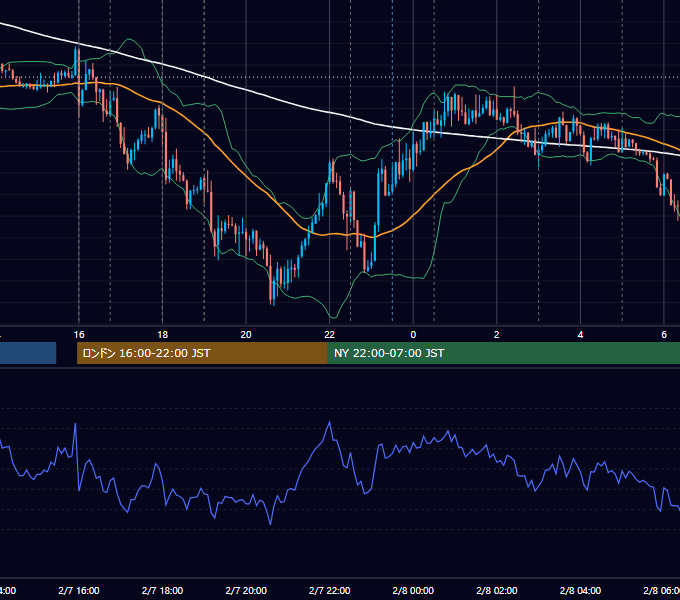Click the blue session bar left of London
680x600 pixels.
pyautogui.click(x=28, y=353)
